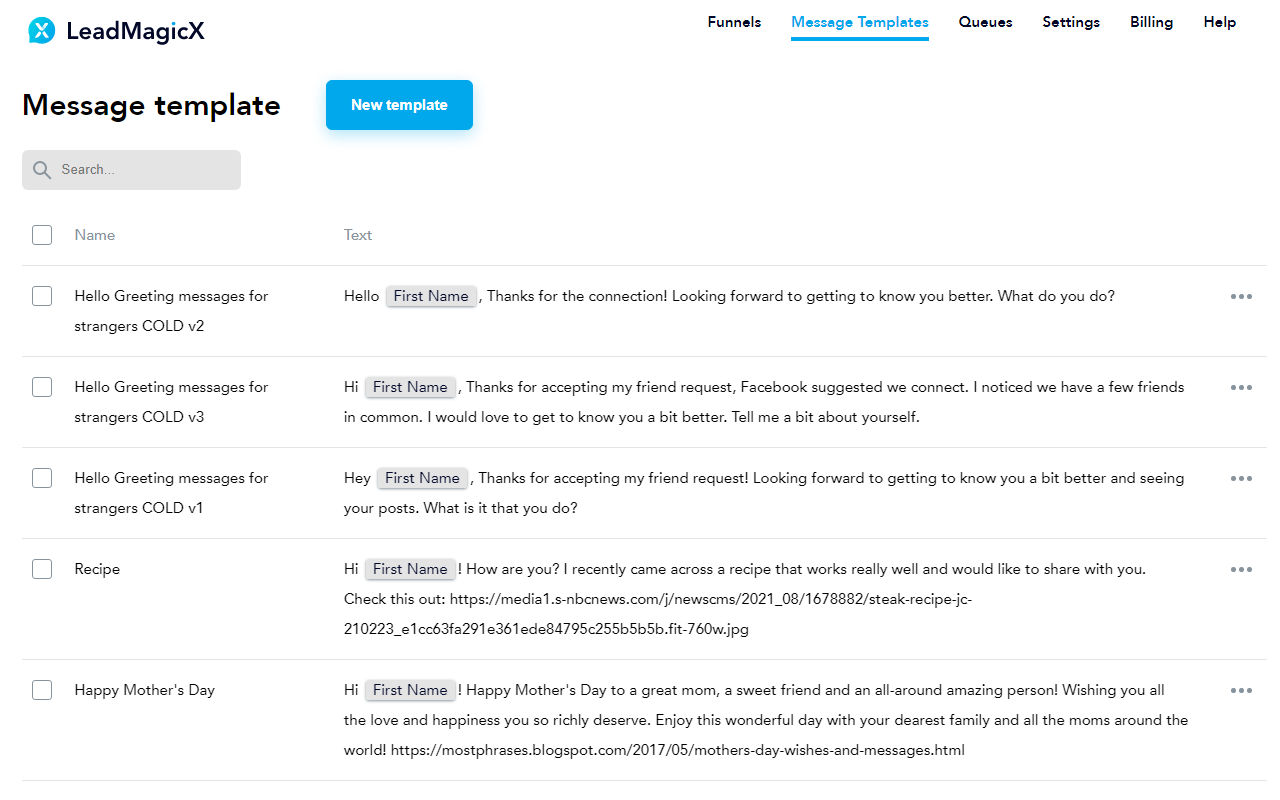Click the search magnifier icon
1280x800 pixels.
tap(42, 170)
